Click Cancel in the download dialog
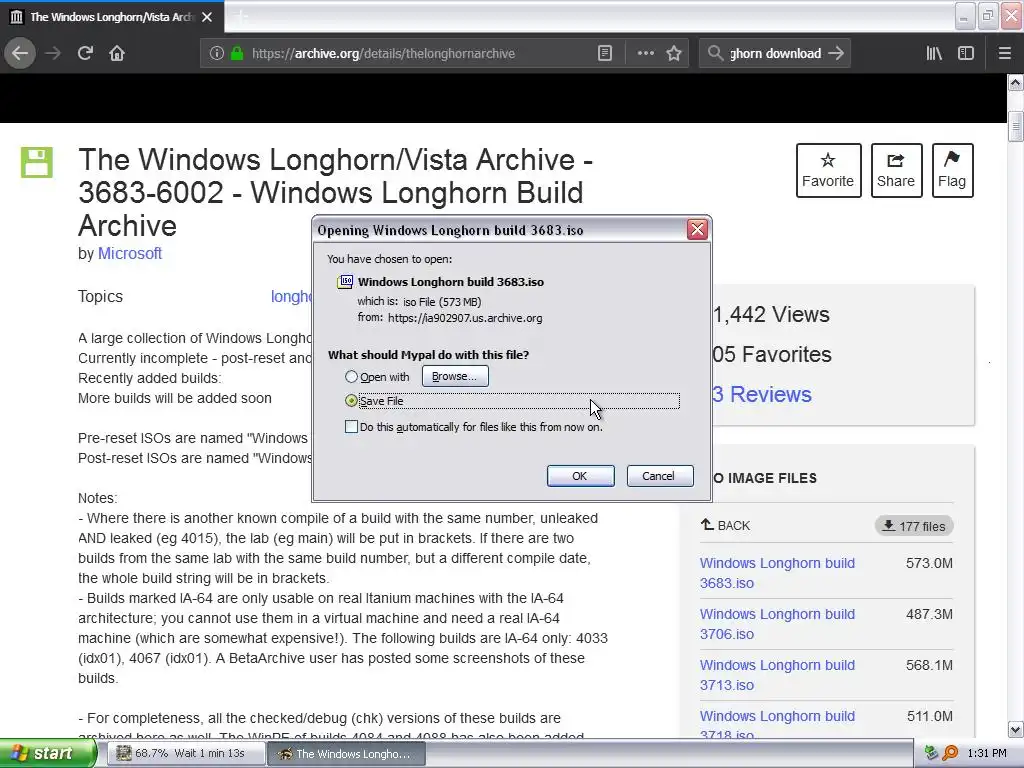The height and width of the screenshot is (768, 1024). [x=659, y=476]
